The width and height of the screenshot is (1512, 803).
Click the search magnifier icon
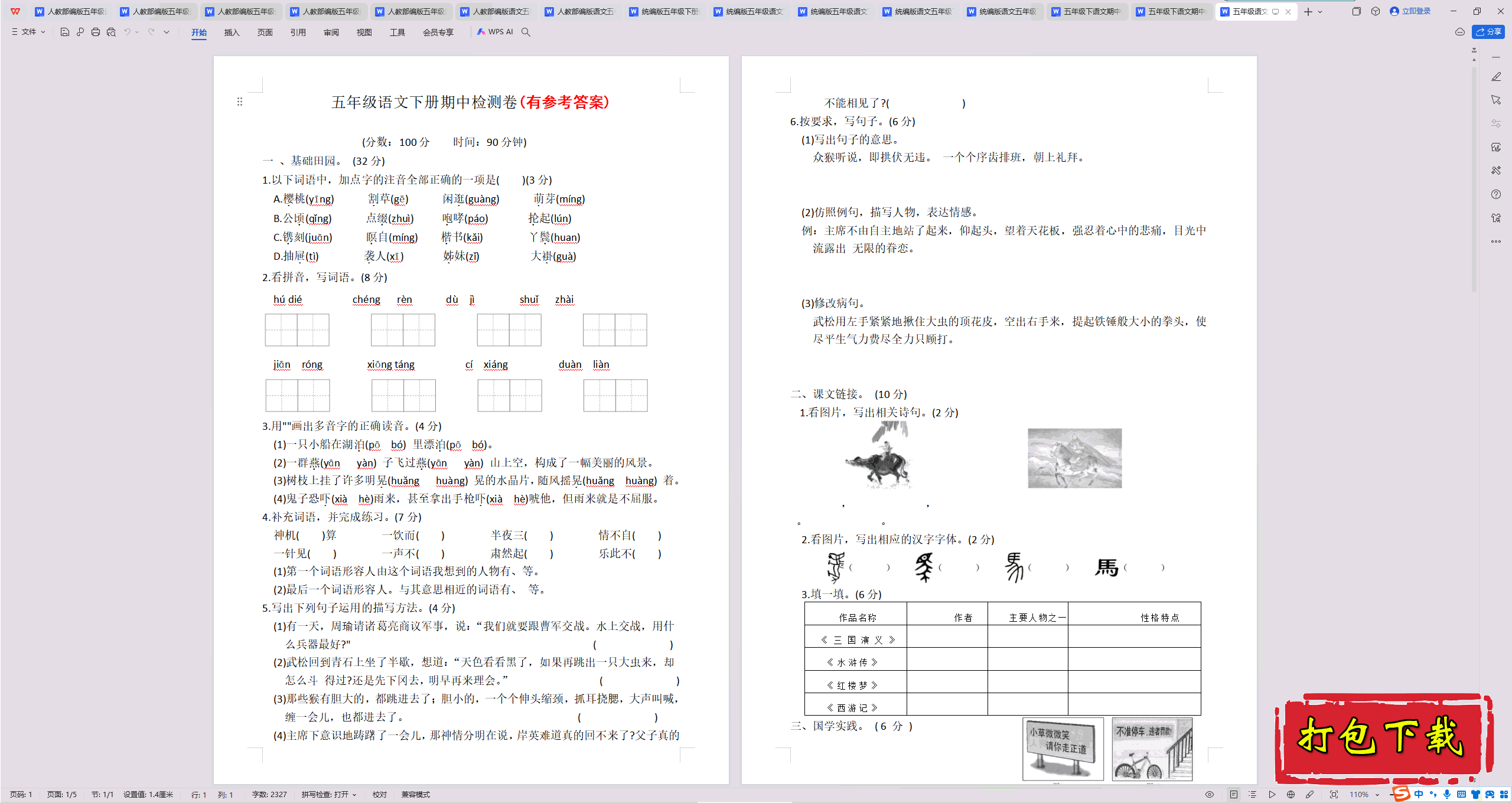click(526, 32)
